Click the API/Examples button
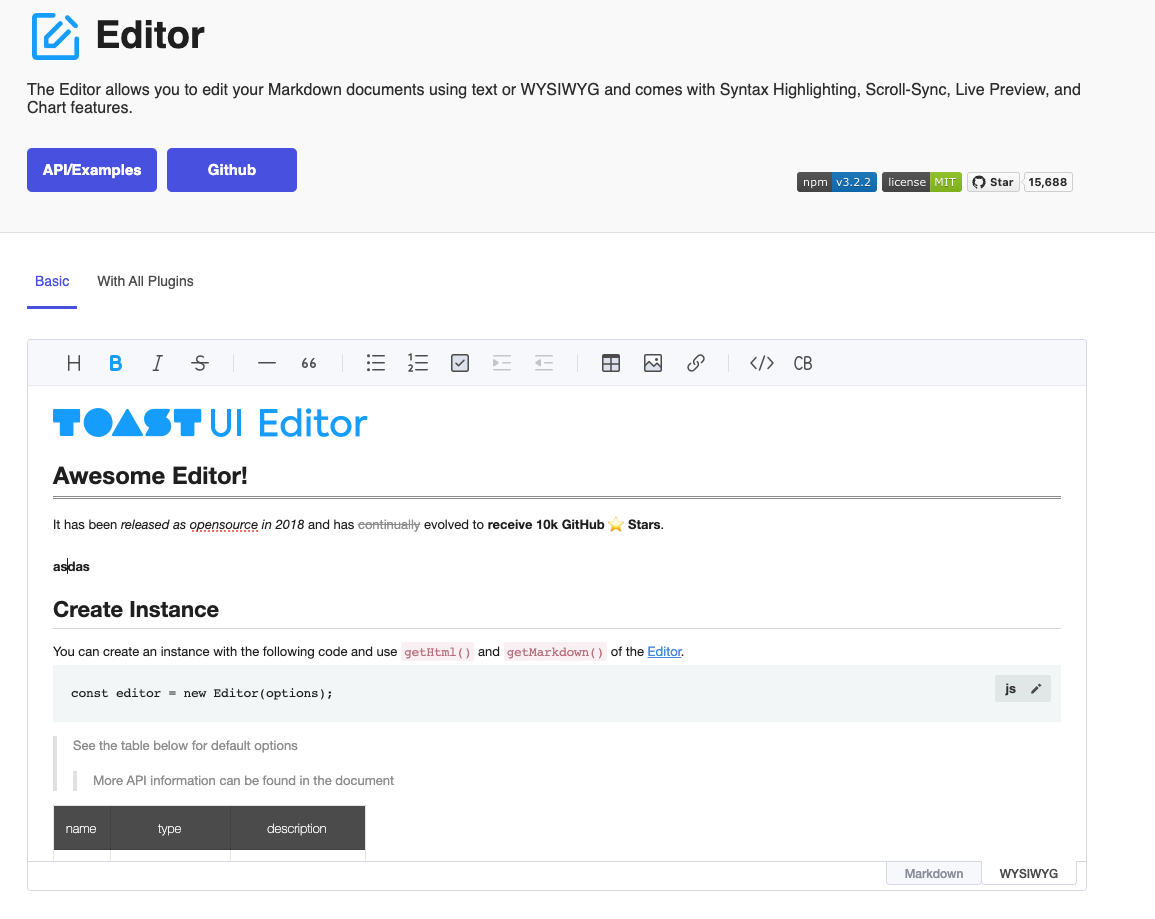The image size is (1155, 919). click(x=92, y=170)
